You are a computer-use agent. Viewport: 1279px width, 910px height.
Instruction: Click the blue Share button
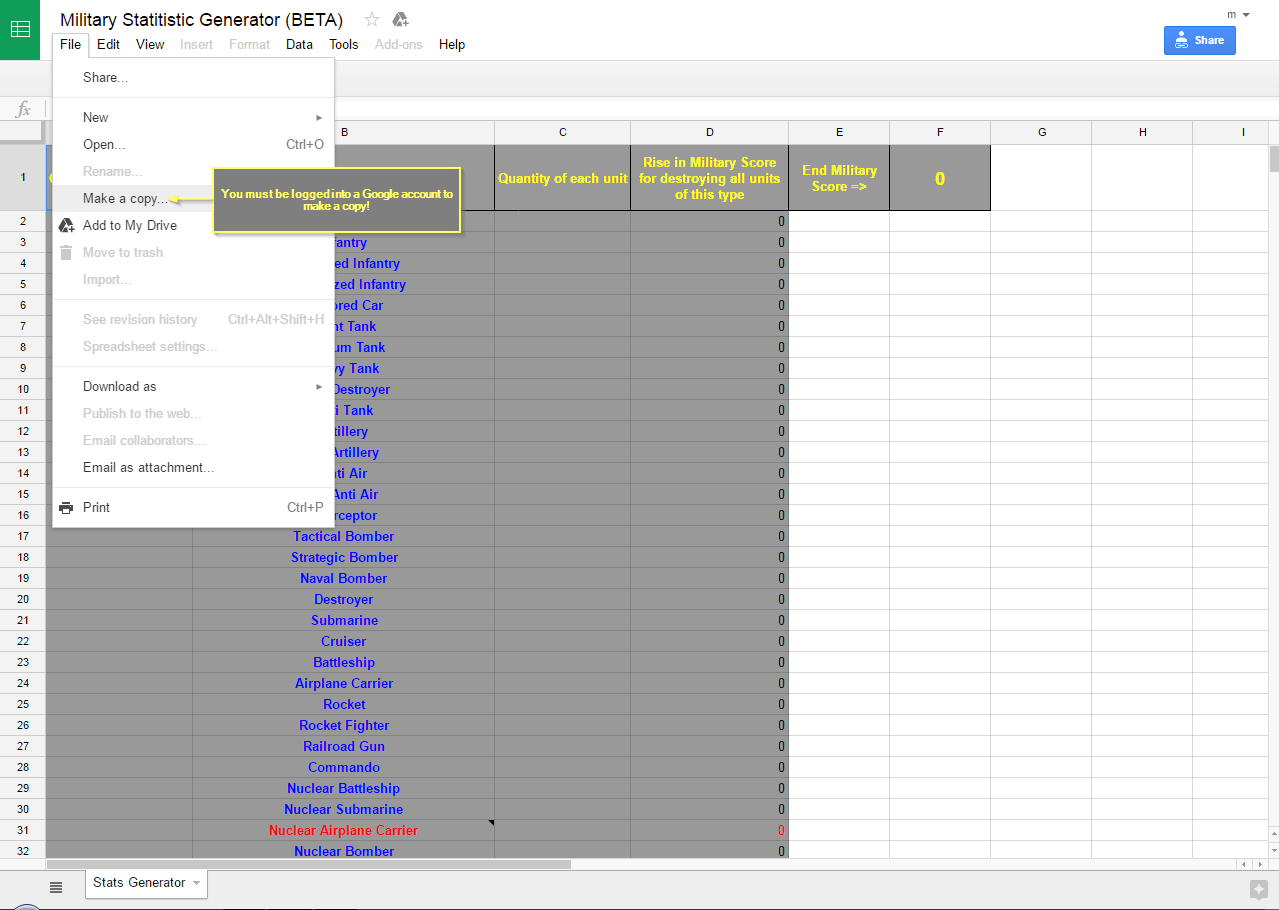coord(1200,40)
